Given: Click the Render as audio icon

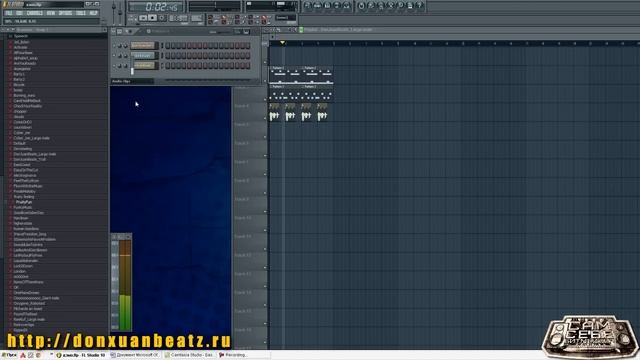Looking at the screenshot, I should 381,5.
